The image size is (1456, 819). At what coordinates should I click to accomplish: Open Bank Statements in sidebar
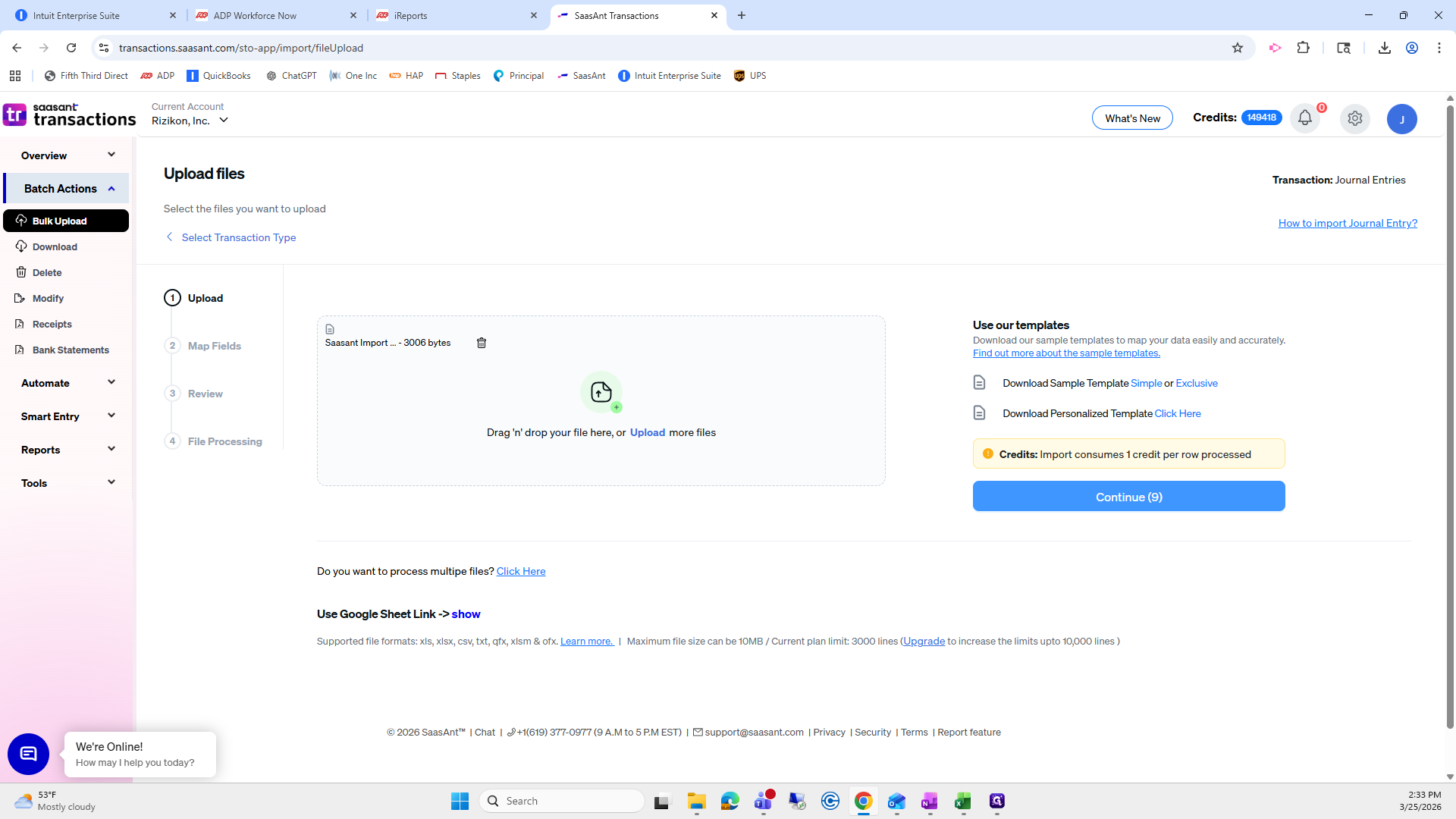pyautogui.click(x=71, y=350)
